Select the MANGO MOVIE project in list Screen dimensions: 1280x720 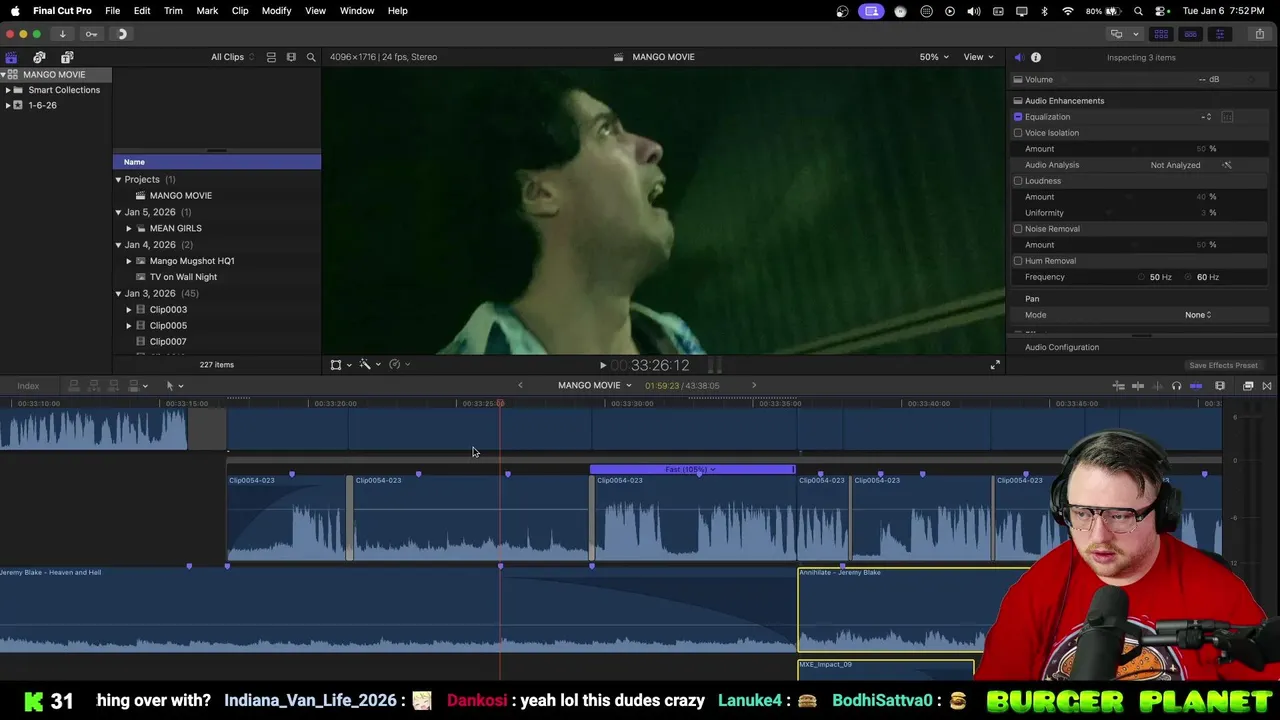coord(180,196)
